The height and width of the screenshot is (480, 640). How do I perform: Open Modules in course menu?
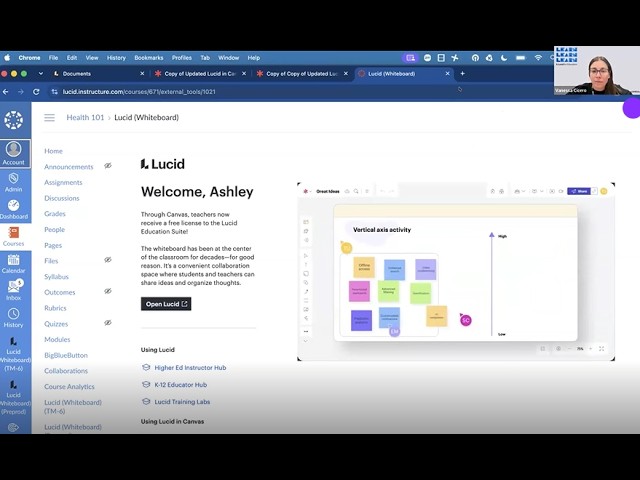click(x=57, y=340)
